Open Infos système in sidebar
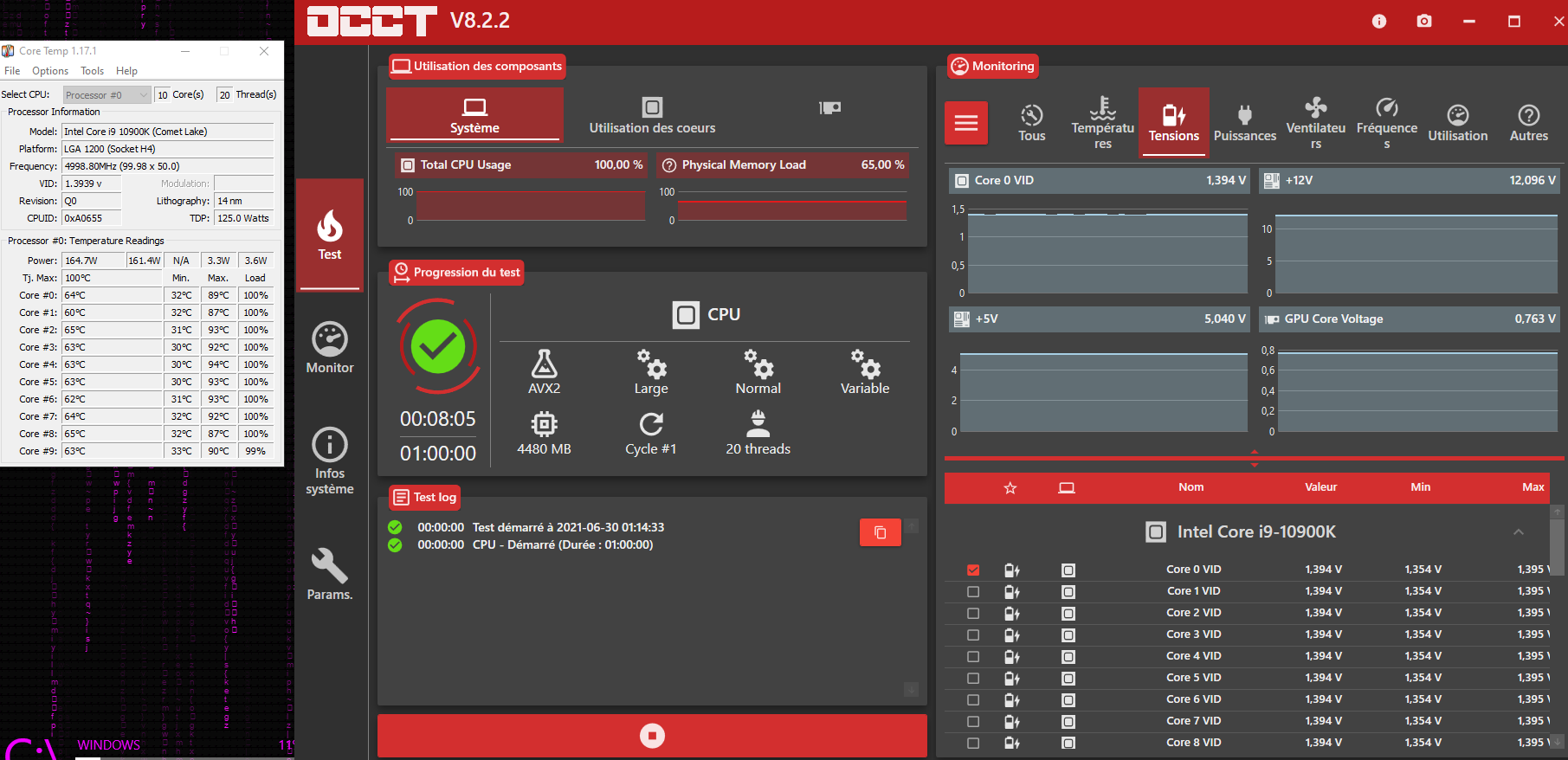1568x760 pixels. pyautogui.click(x=330, y=461)
